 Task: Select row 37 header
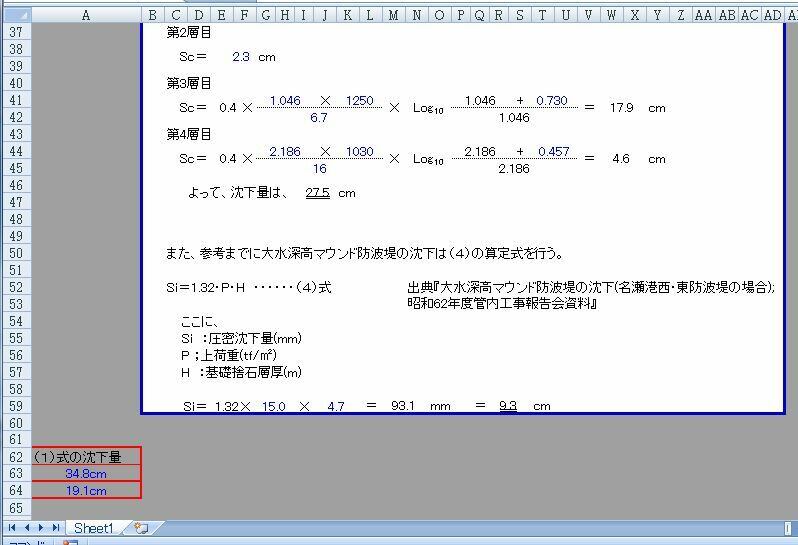pos(16,32)
